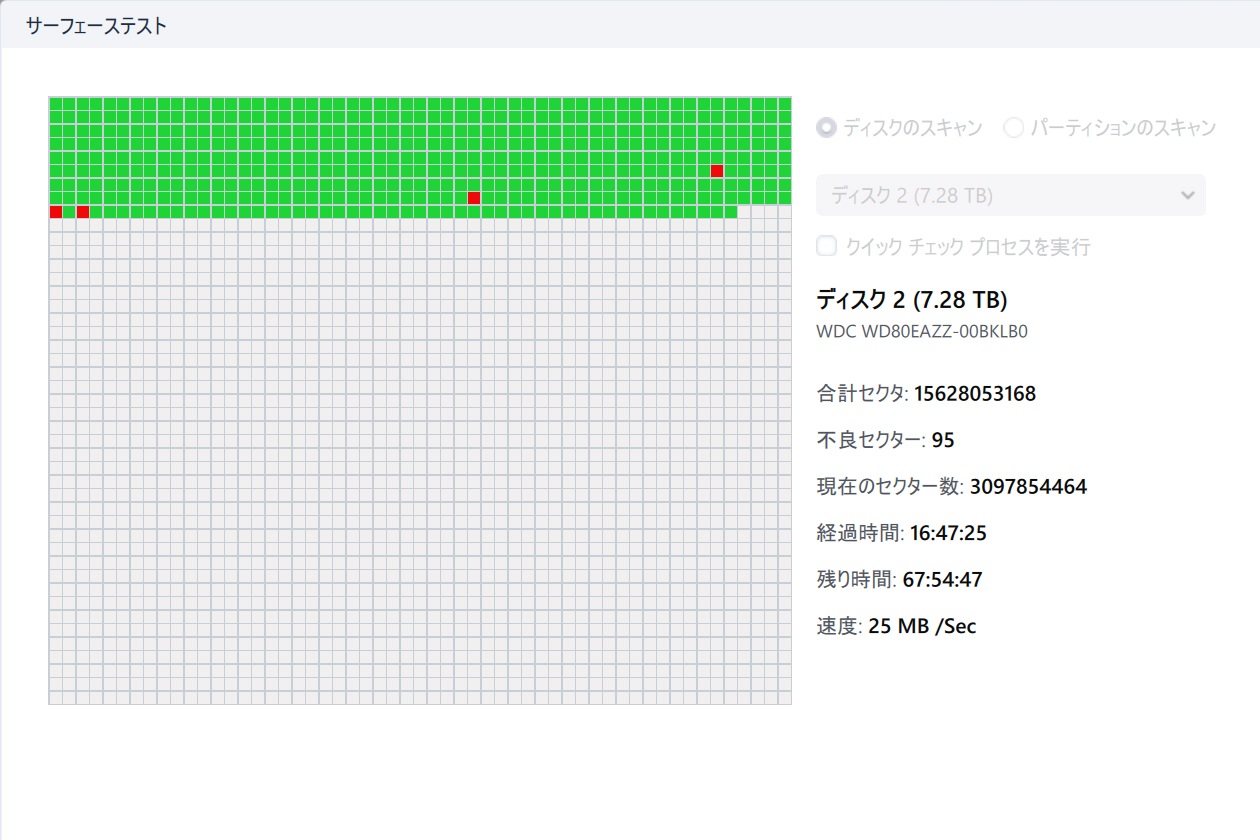Image resolution: width=1260 pixels, height=840 pixels.
Task: Click the 不良セクター count of 95
Action: [x=943, y=440]
